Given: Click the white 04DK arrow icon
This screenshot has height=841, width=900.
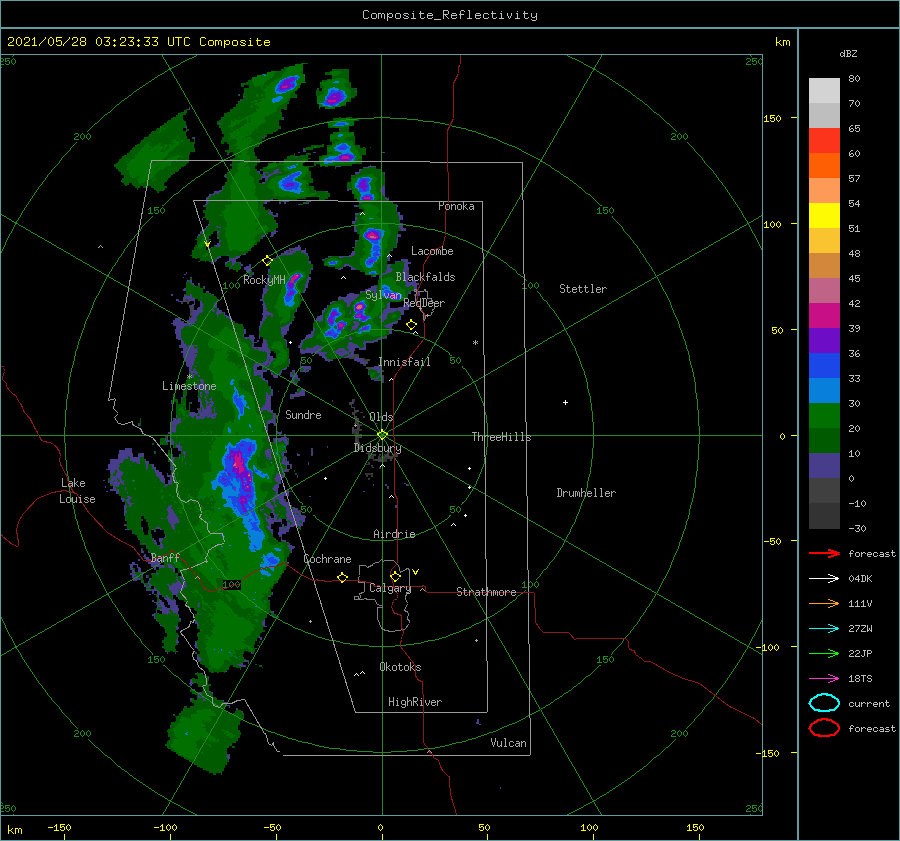Looking at the screenshot, I should (824, 579).
